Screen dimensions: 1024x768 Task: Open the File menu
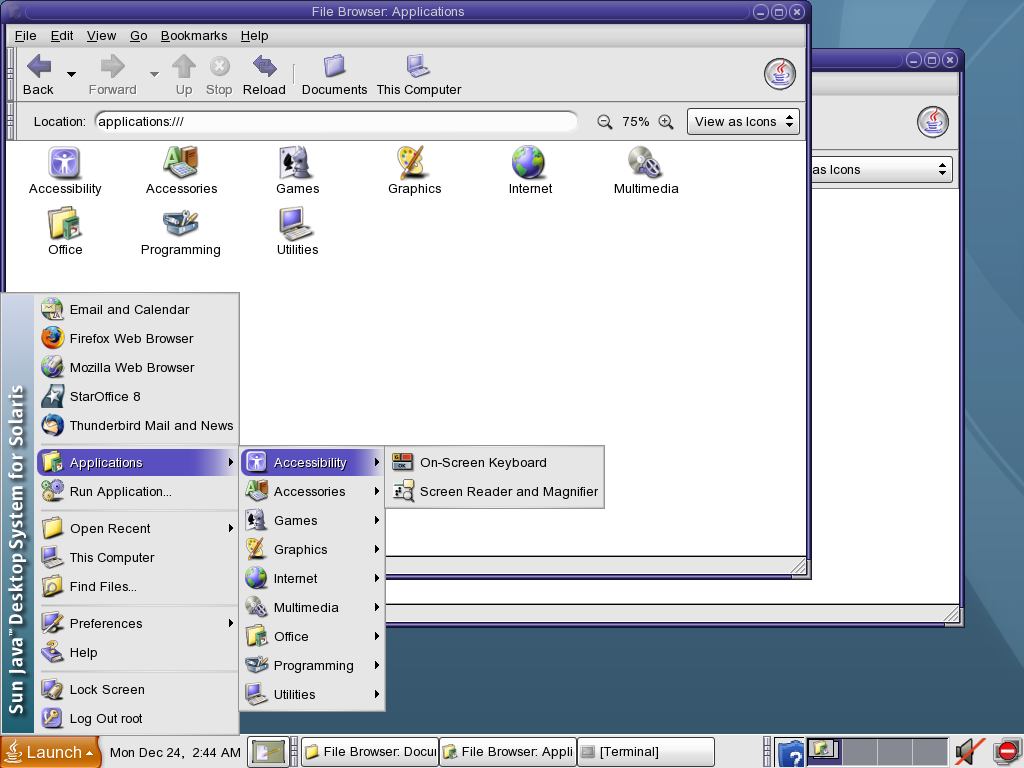[25, 36]
